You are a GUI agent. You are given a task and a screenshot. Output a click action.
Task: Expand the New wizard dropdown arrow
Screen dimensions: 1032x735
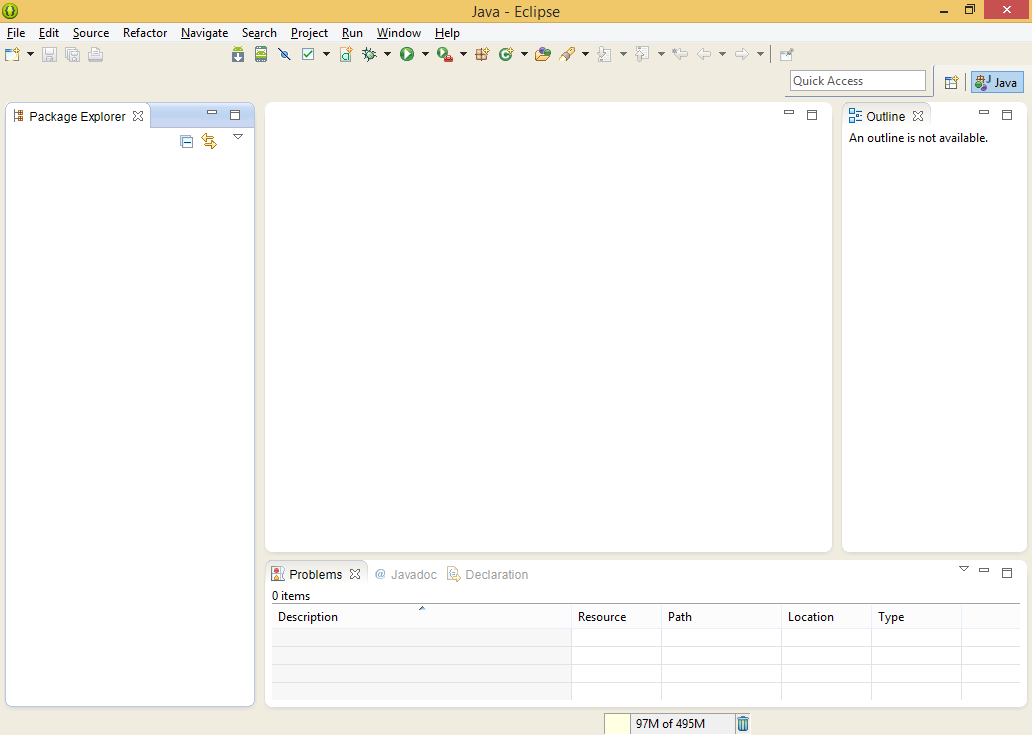coord(30,55)
